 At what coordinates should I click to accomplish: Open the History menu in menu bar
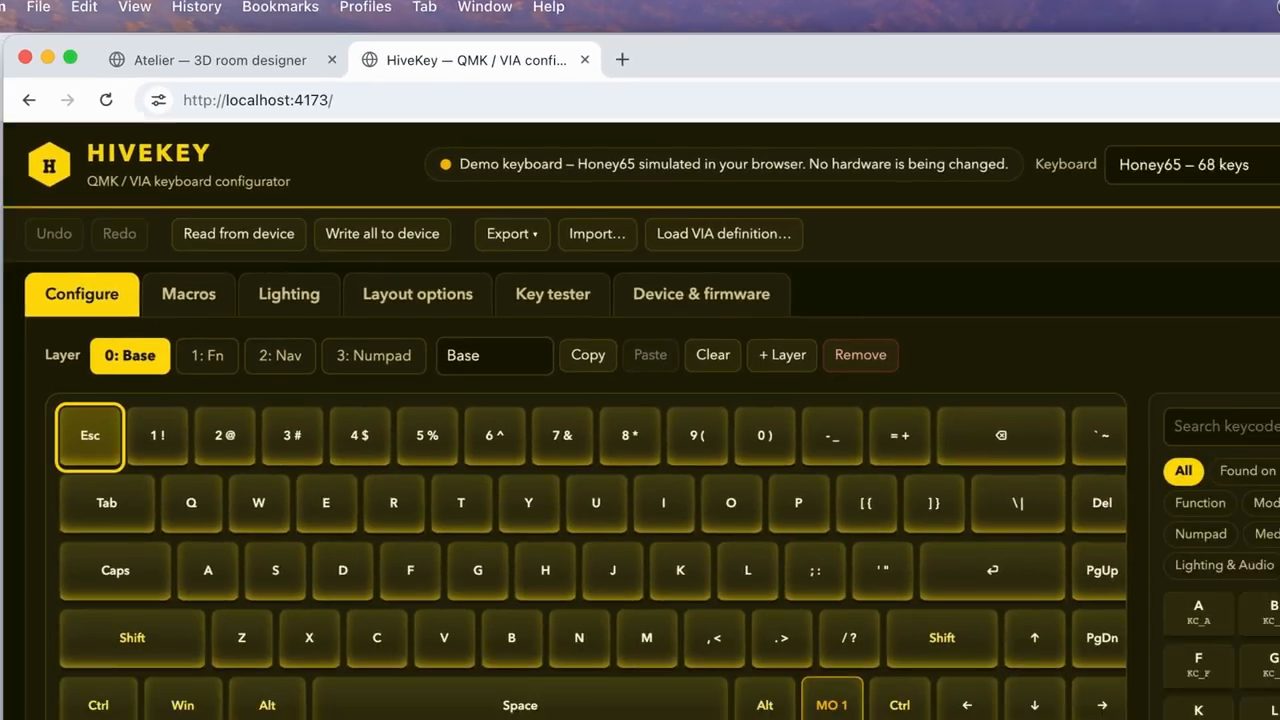point(196,7)
